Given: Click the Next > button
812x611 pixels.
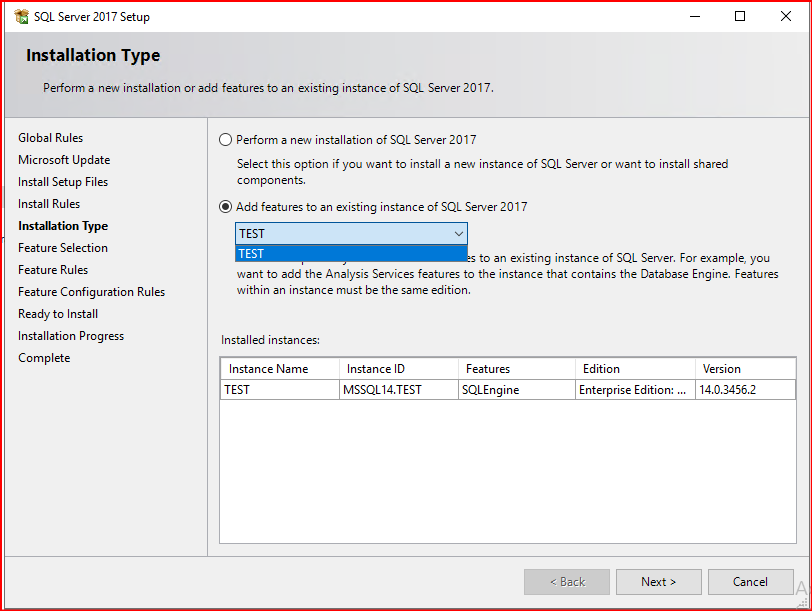Looking at the screenshot, I should (x=659, y=582).
